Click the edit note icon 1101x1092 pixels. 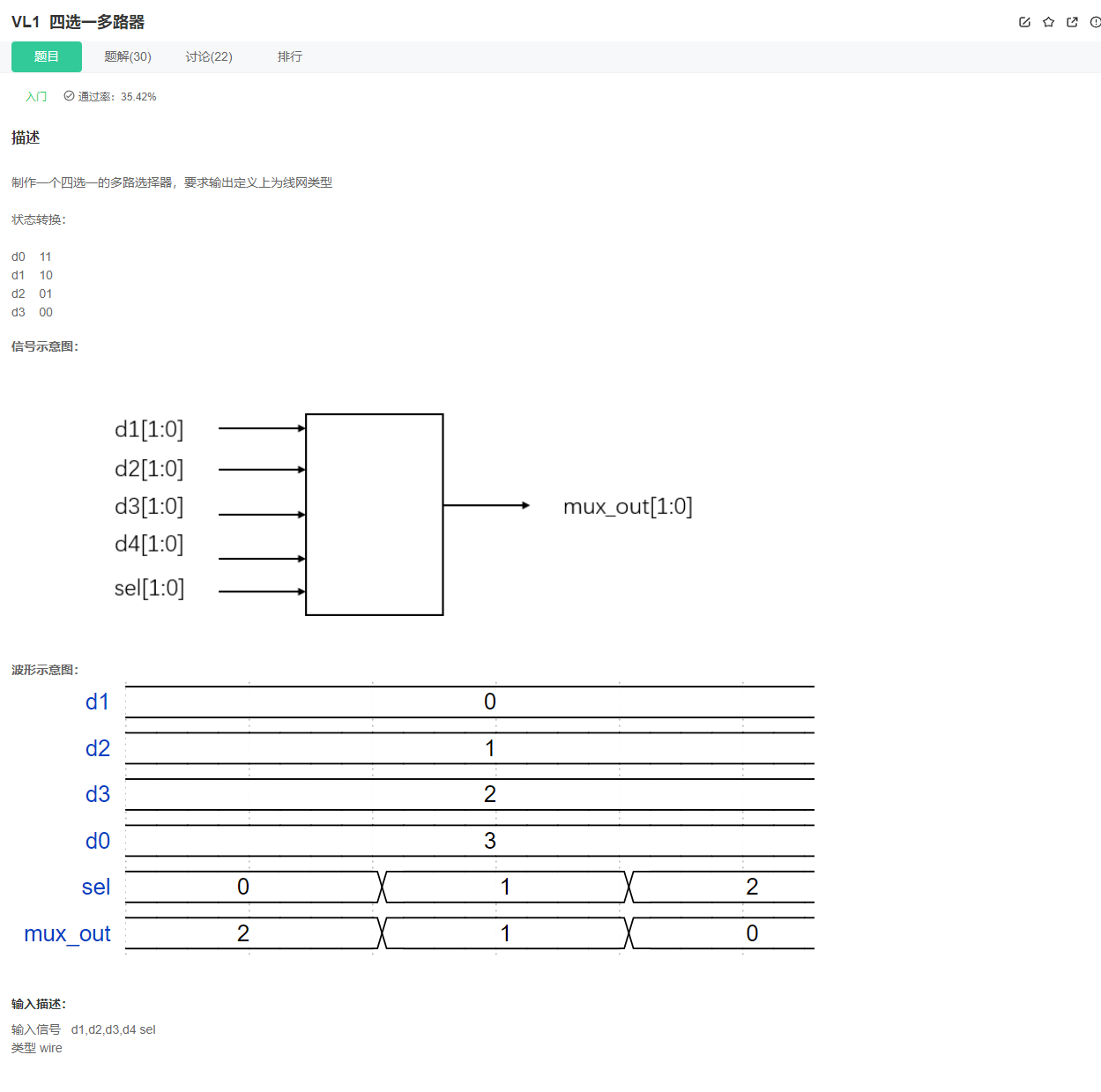click(x=1024, y=22)
